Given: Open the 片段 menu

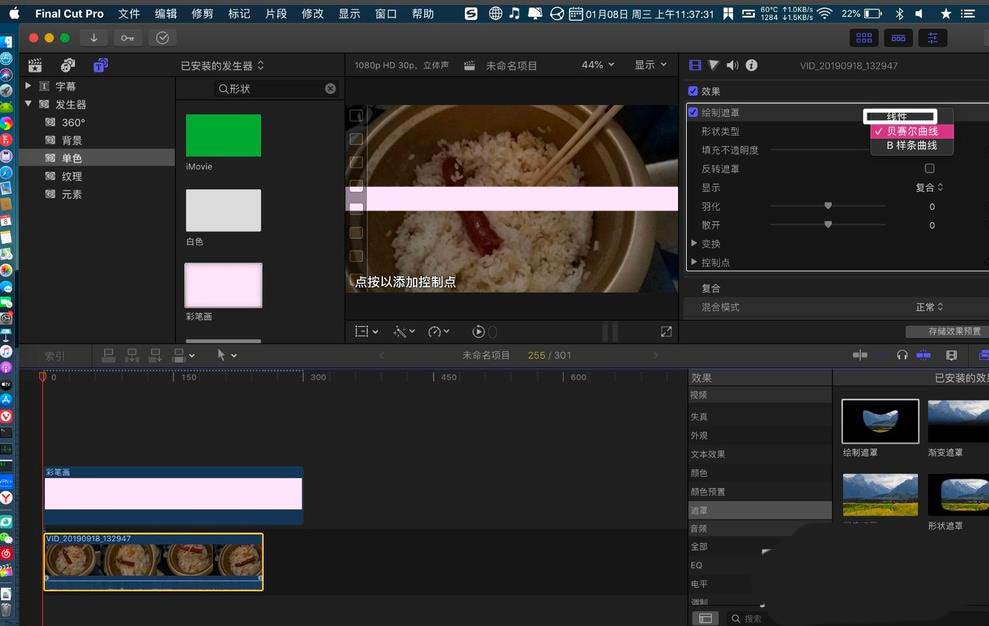Looking at the screenshot, I should click(276, 13).
